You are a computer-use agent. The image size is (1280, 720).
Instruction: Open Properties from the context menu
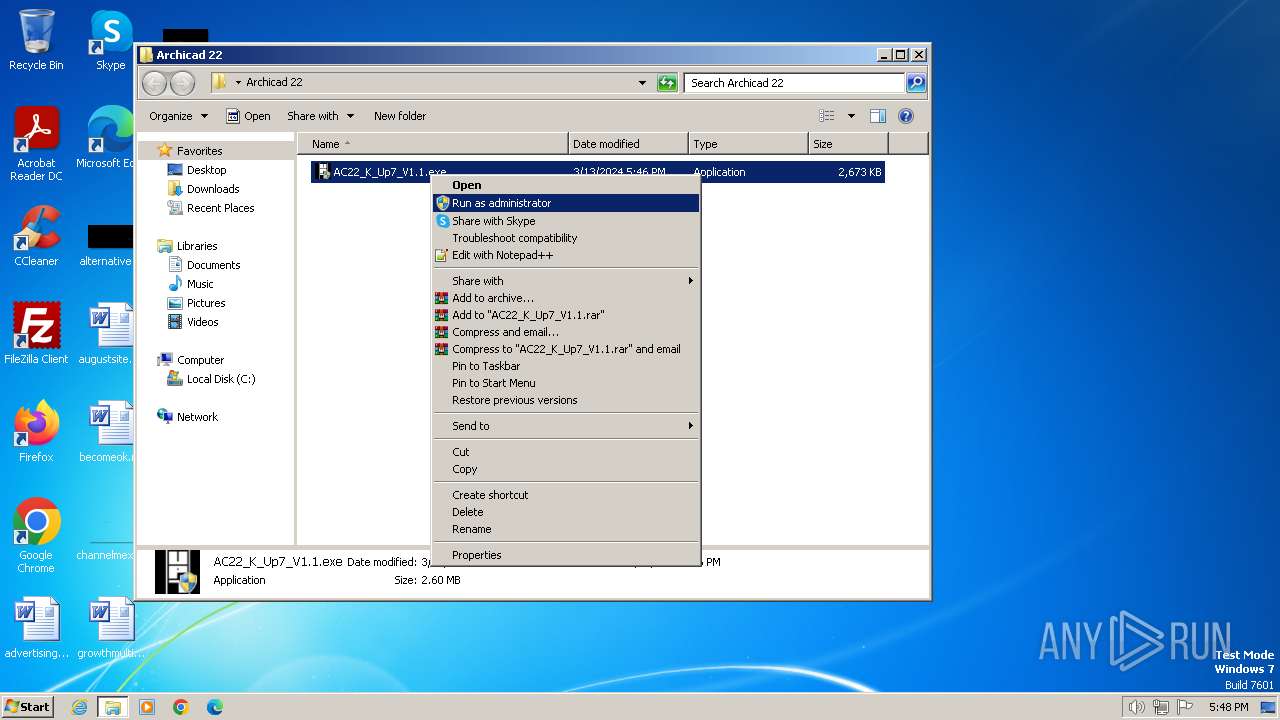click(x=565, y=555)
